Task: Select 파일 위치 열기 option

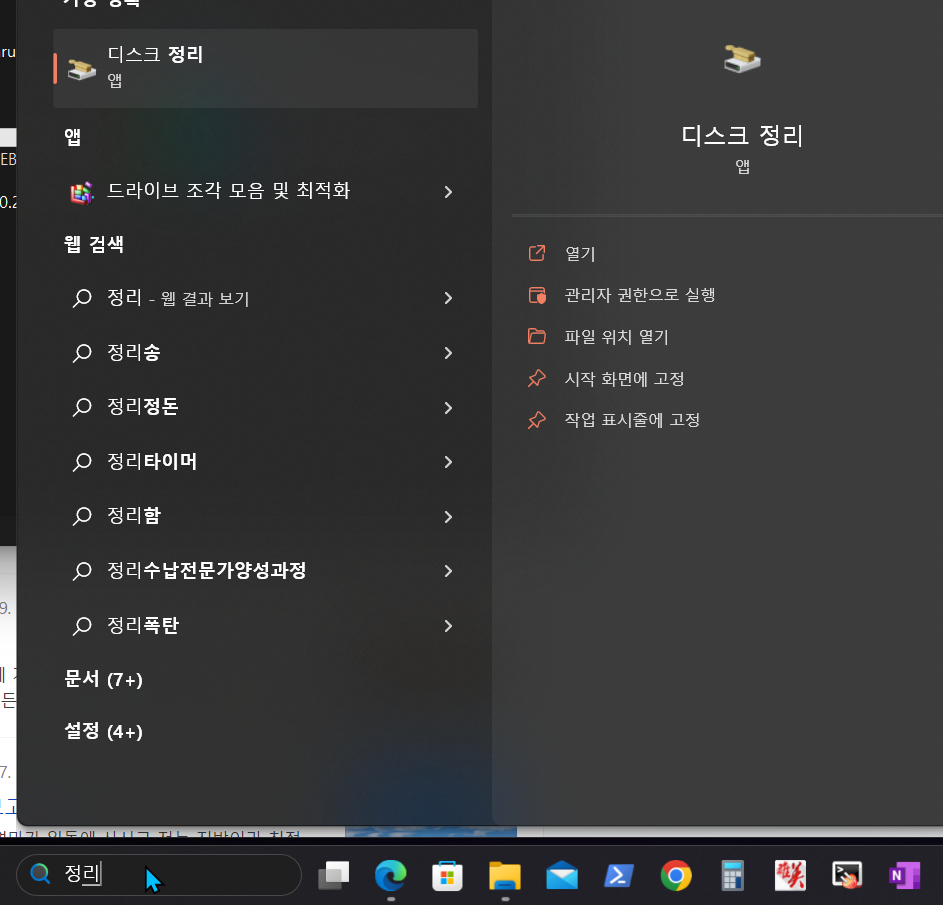Action: [x=616, y=337]
